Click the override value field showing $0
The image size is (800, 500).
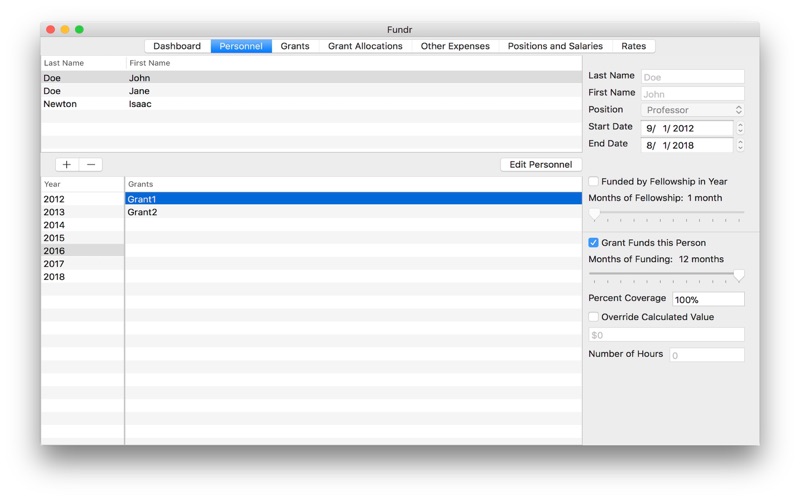click(x=666, y=335)
